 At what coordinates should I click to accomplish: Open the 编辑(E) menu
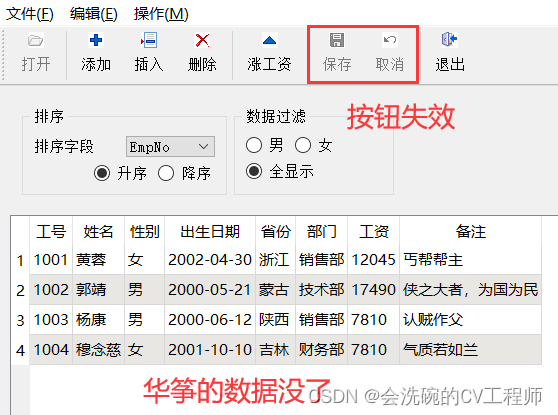pyautogui.click(x=94, y=14)
